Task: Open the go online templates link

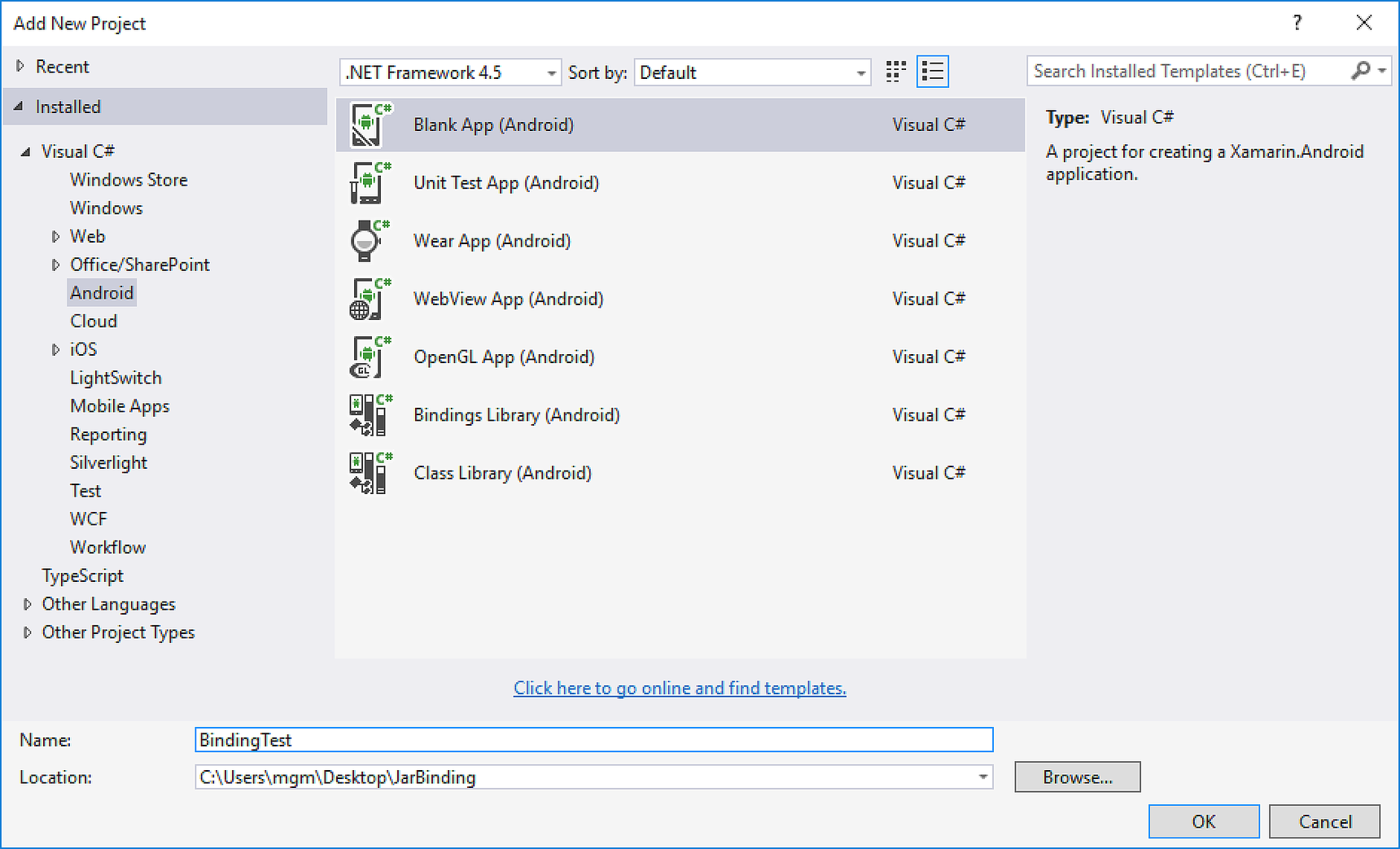Action: (680, 688)
